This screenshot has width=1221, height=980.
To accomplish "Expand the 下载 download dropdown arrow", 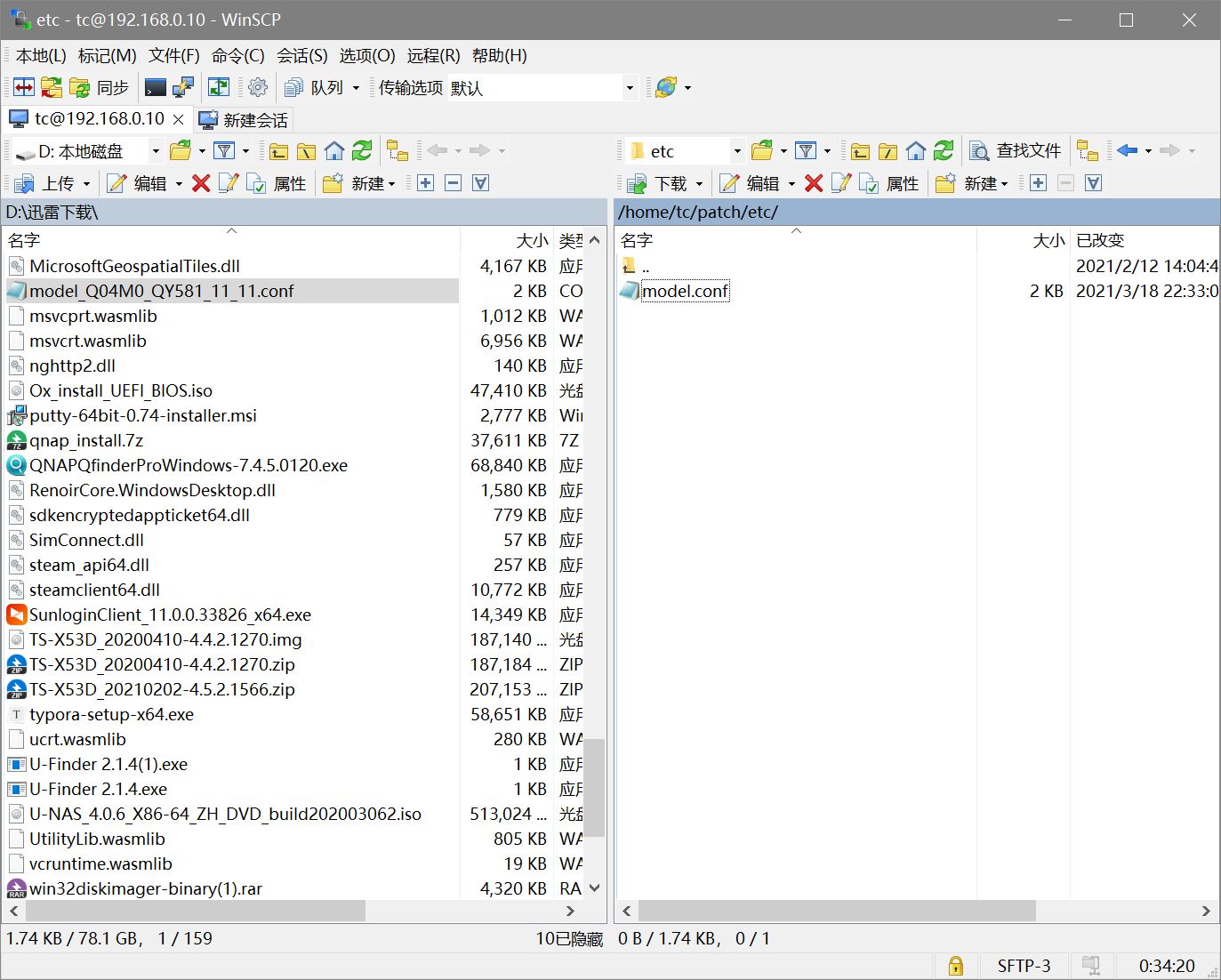I will (699, 183).
